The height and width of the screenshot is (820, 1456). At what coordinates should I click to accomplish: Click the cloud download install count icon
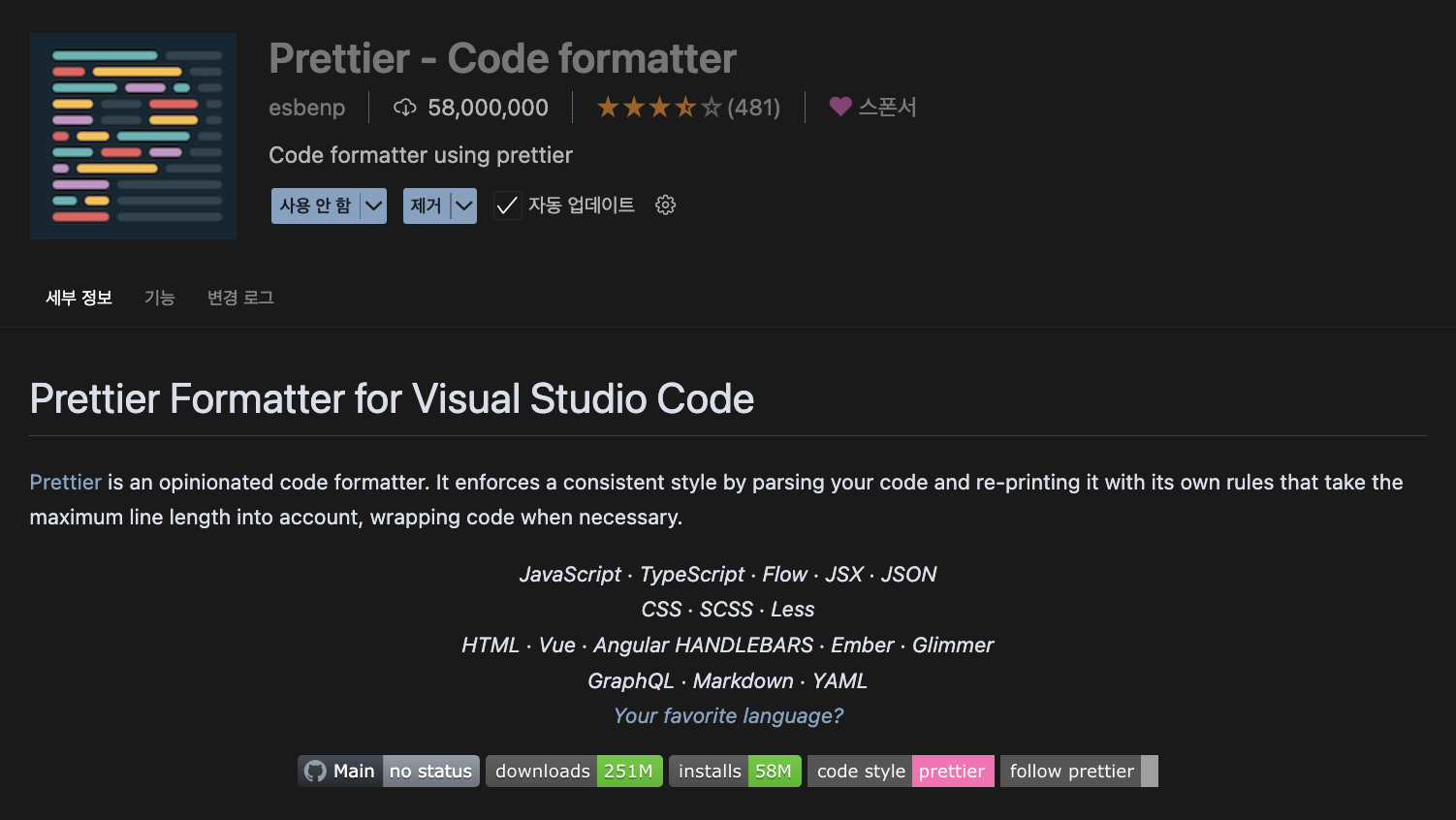point(405,108)
